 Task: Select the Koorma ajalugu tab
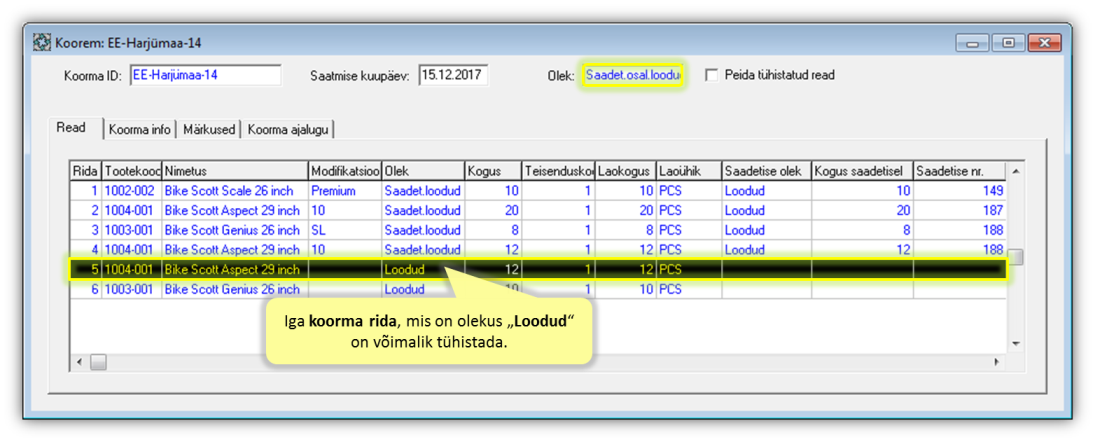288,129
